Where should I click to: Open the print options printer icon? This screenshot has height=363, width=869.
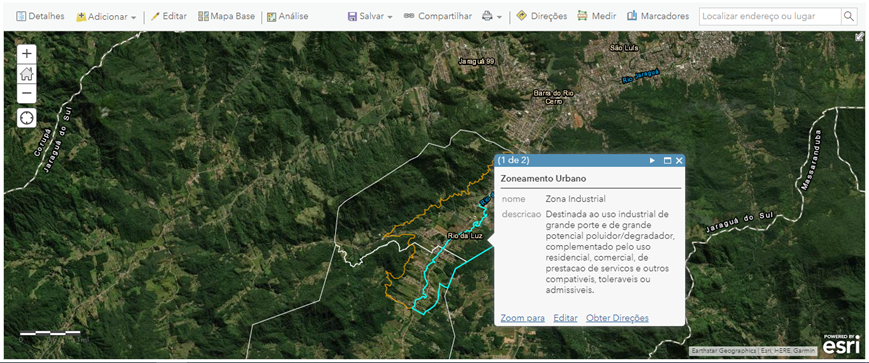tap(487, 16)
